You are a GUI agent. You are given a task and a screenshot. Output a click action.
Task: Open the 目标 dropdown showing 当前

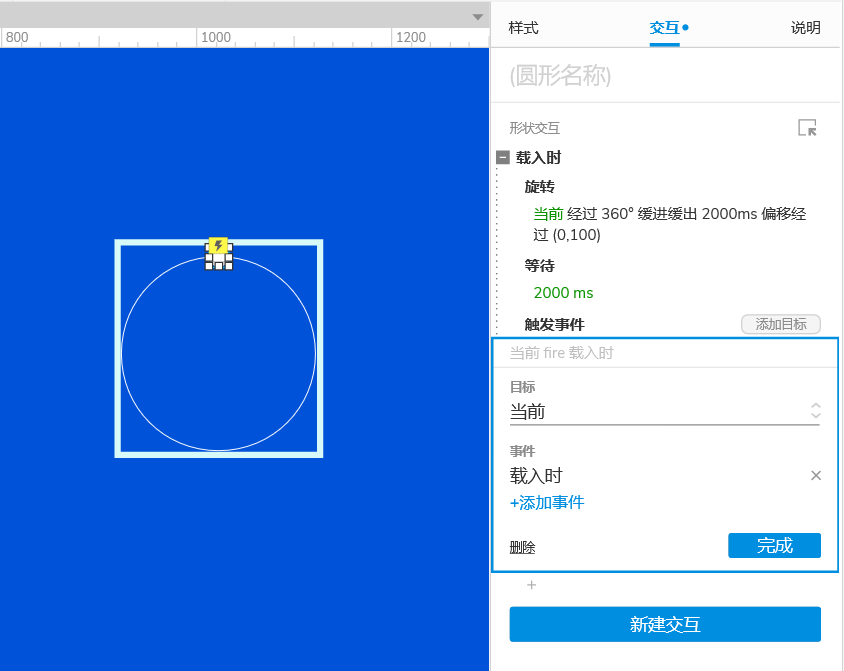(x=664, y=412)
